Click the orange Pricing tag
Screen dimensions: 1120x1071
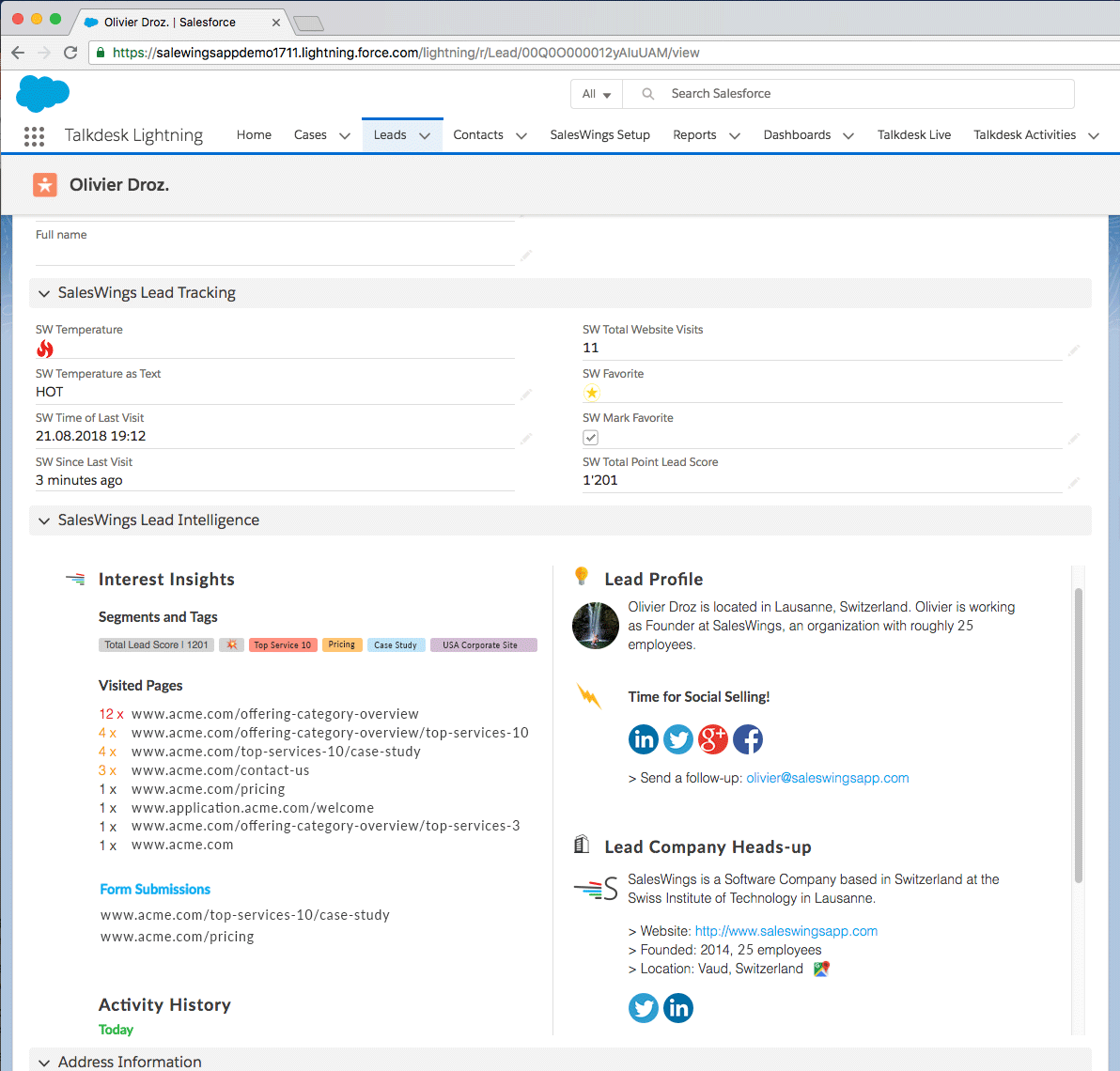tap(342, 644)
